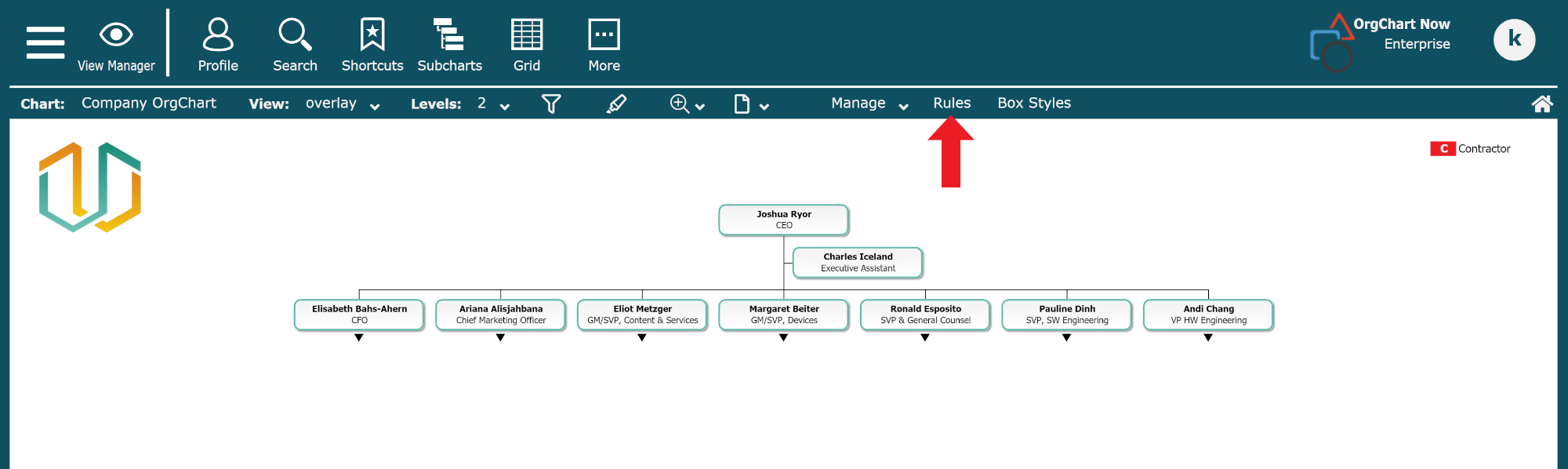Open the overlay View dropdown
Image resolution: width=1568 pixels, height=469 pixels.
pos(343,104)
